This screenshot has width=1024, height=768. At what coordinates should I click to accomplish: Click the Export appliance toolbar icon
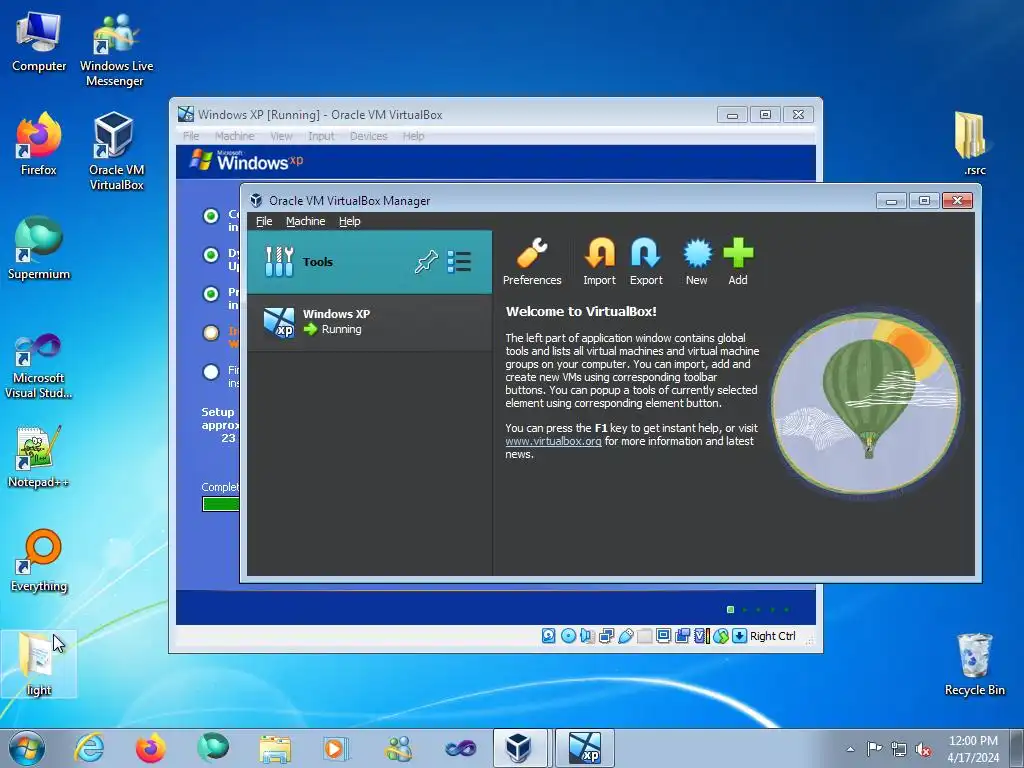point(646,261)
